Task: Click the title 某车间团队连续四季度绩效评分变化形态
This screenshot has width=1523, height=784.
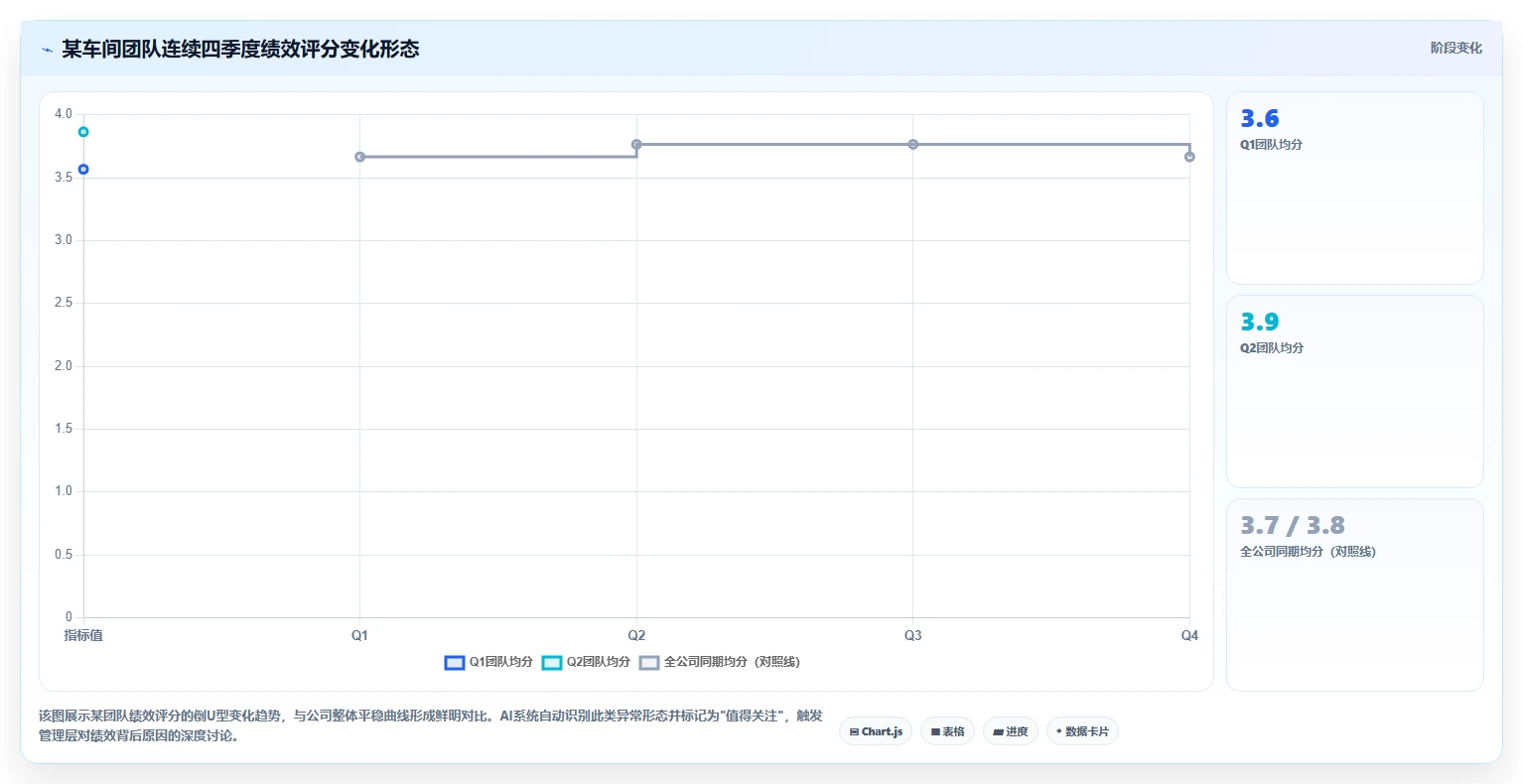Action: click(x=240, y=49)
